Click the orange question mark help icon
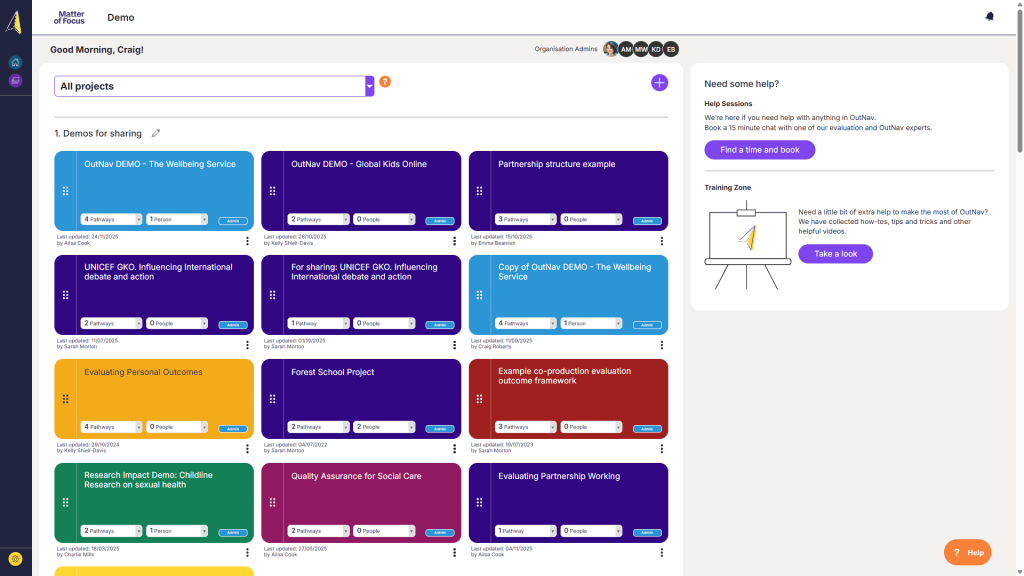Screen dimensions: 1024x576 point(385,82)
